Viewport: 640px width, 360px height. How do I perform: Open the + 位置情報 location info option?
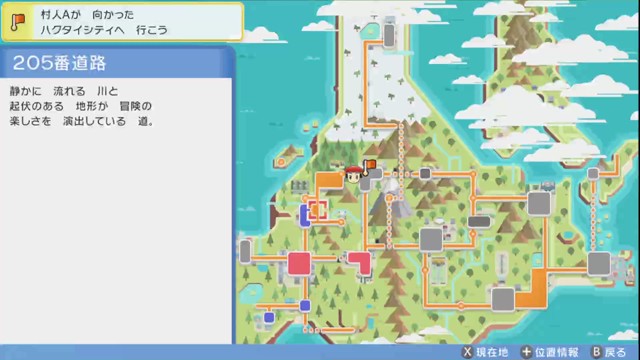click(x=550, y=352)
